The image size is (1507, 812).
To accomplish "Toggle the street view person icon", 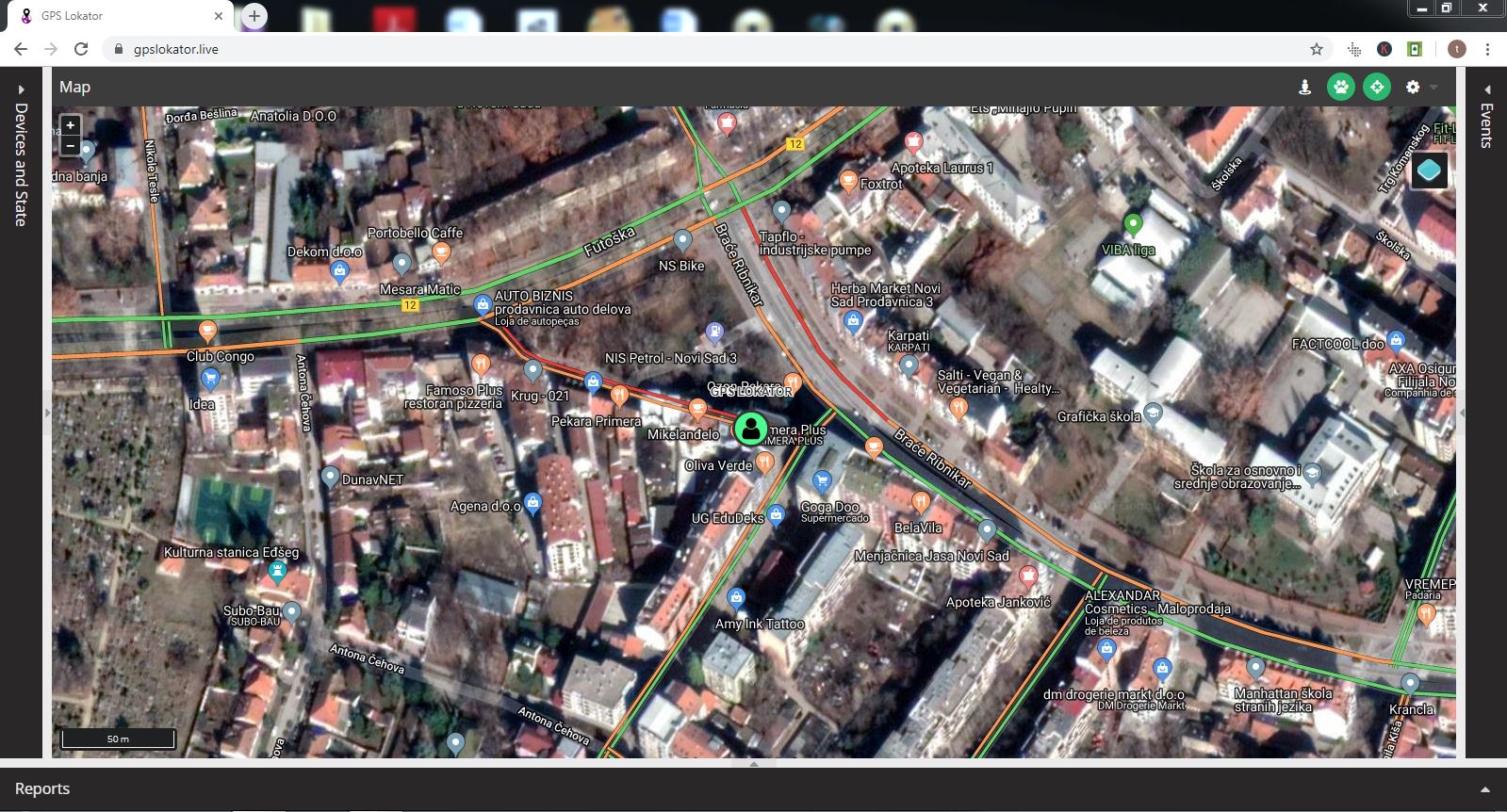I will click(1304, 87).
